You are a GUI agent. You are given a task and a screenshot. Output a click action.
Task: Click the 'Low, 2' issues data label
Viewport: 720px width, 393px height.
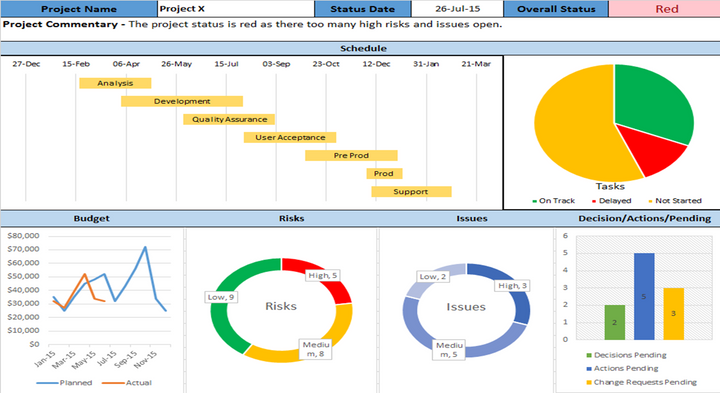433,276
